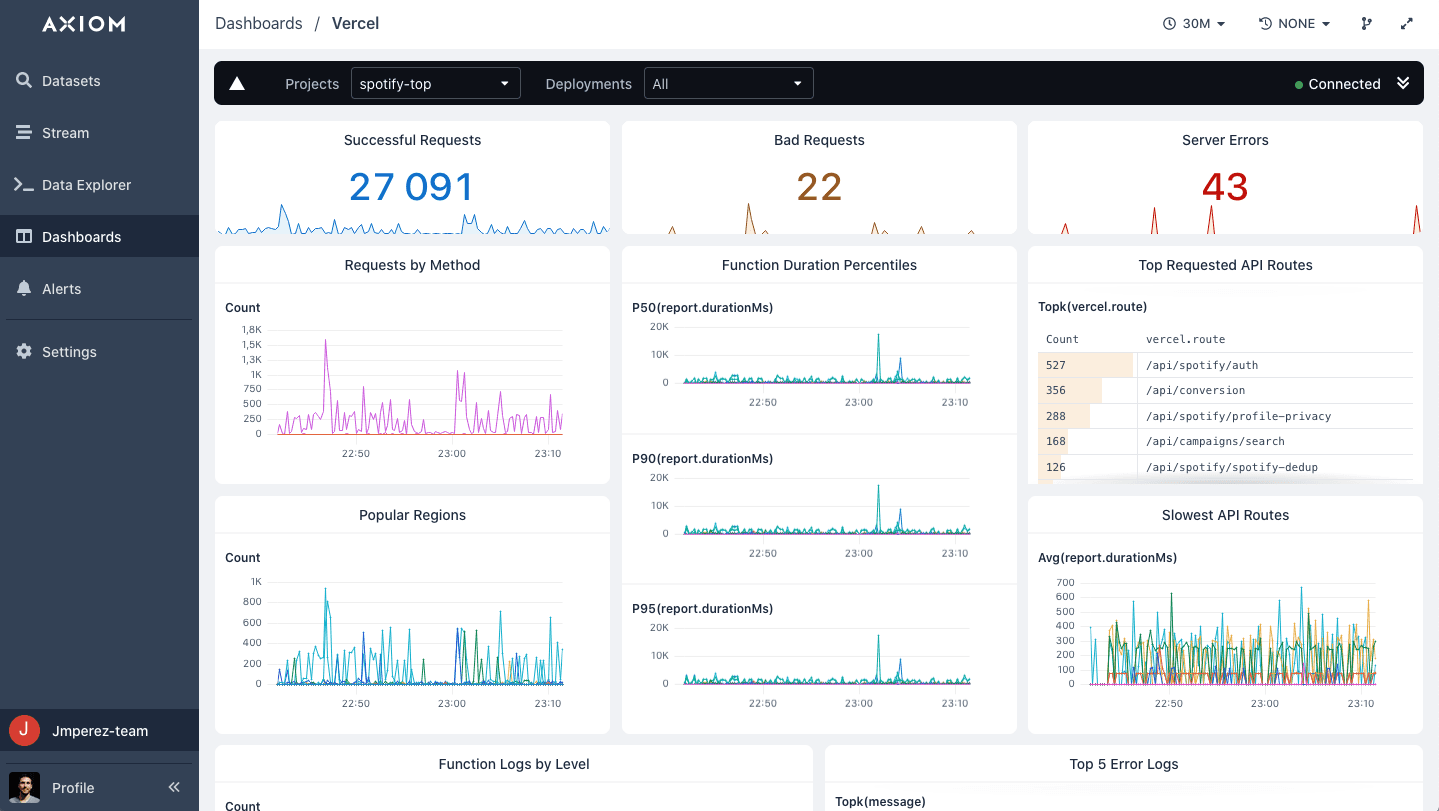Open the NONE compare period dropdown

(1295, 24)
